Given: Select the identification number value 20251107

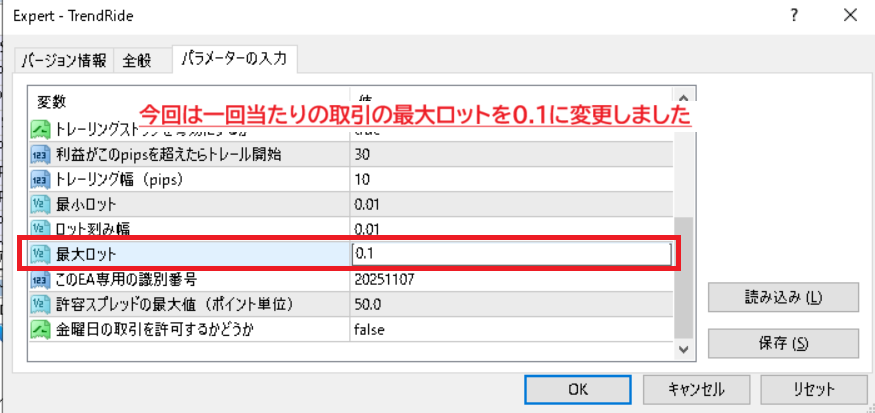Looking at the screenshot, I should point(384,279).
